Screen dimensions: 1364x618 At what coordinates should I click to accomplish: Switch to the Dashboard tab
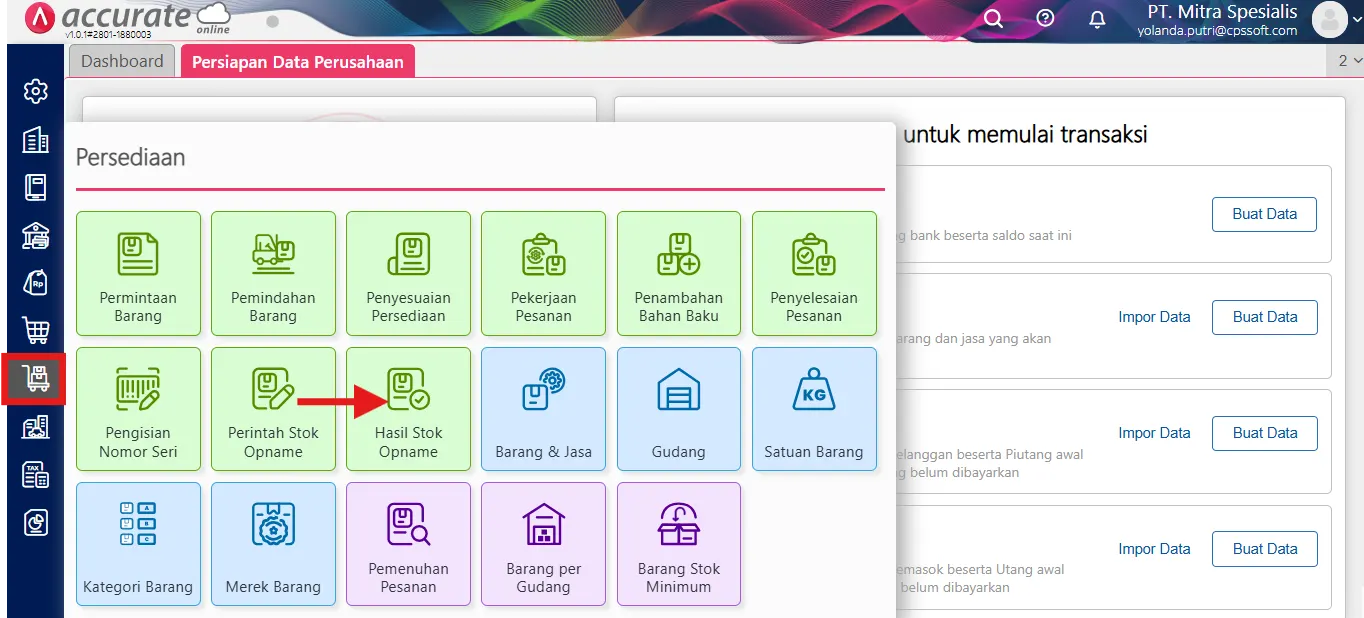tap(122, 61)
